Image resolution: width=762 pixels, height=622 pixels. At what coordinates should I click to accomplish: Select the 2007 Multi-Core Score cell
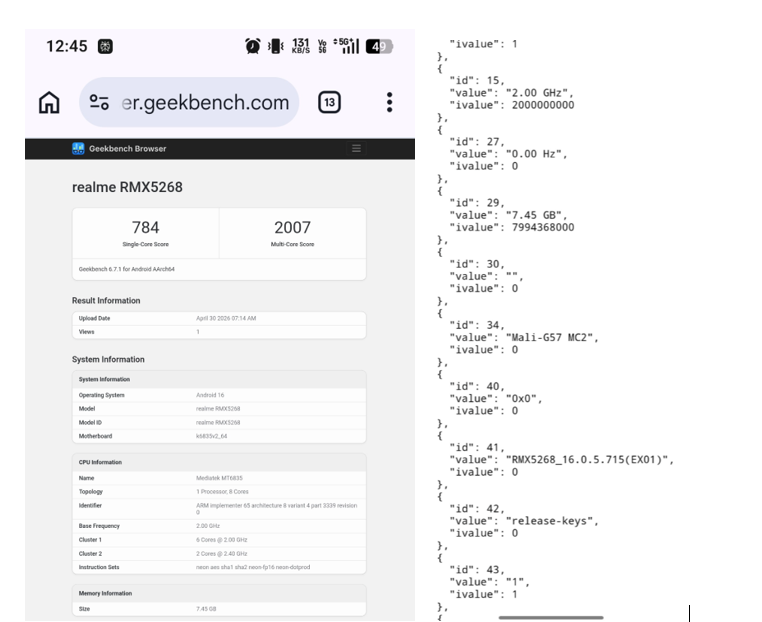tap(292, 233)
